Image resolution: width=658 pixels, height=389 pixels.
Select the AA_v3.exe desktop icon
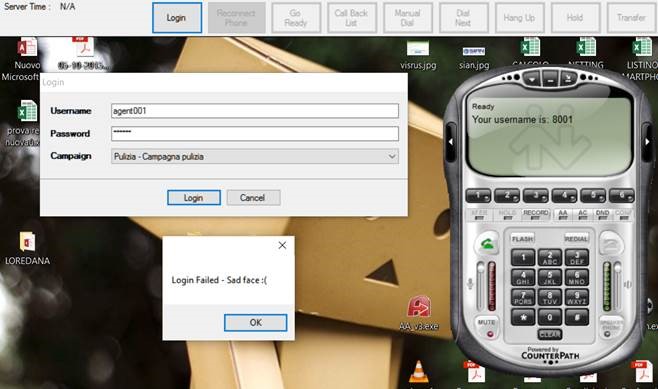(x=419, y=313)
